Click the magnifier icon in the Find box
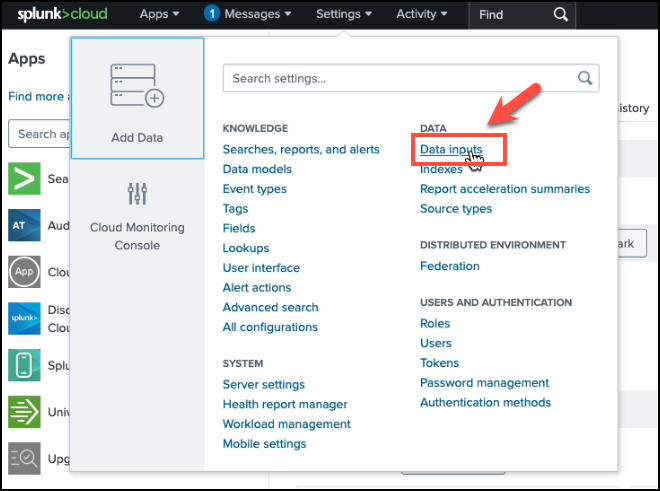 (561, 14)
